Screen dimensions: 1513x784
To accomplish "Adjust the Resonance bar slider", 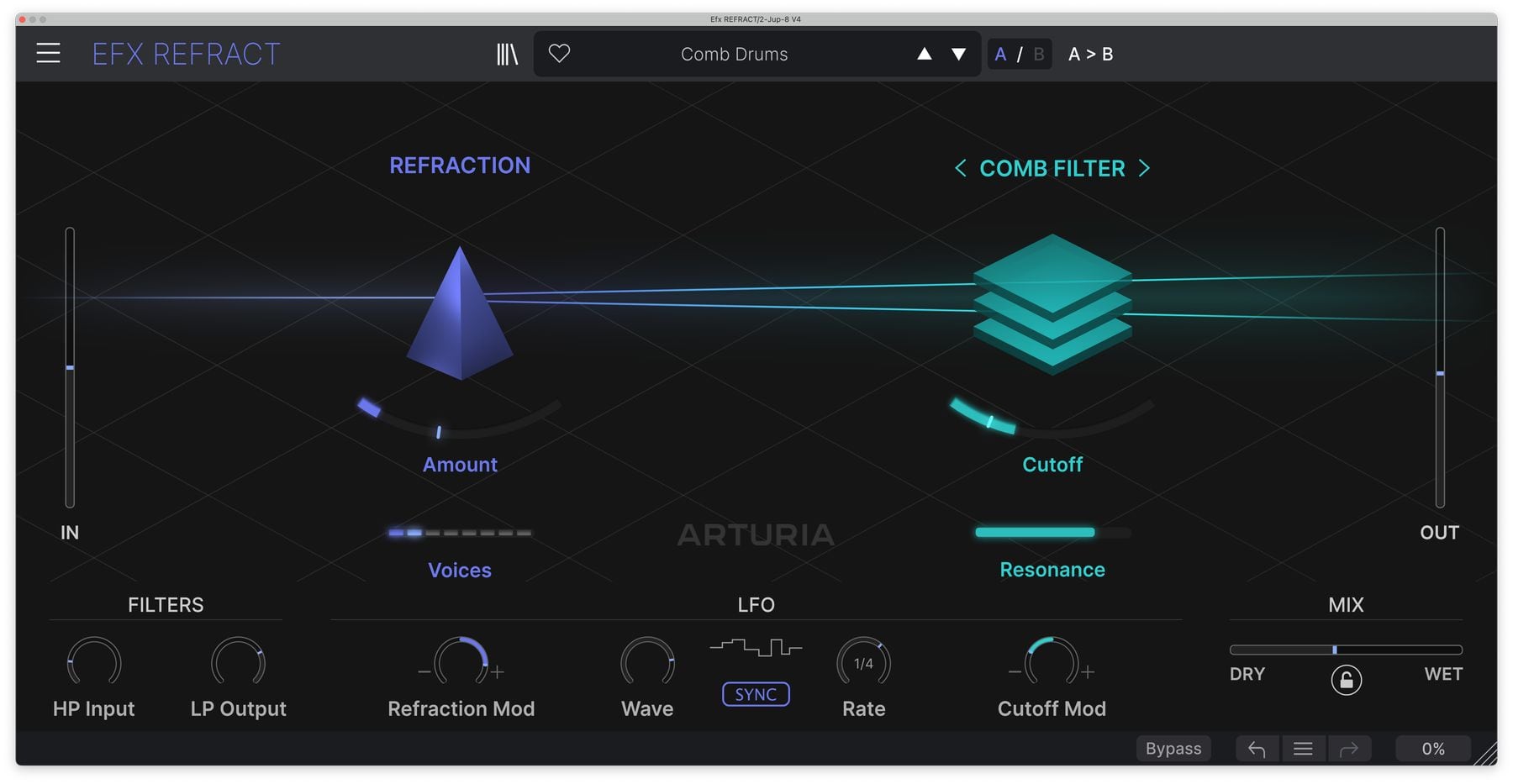I will pos(1052,532).
